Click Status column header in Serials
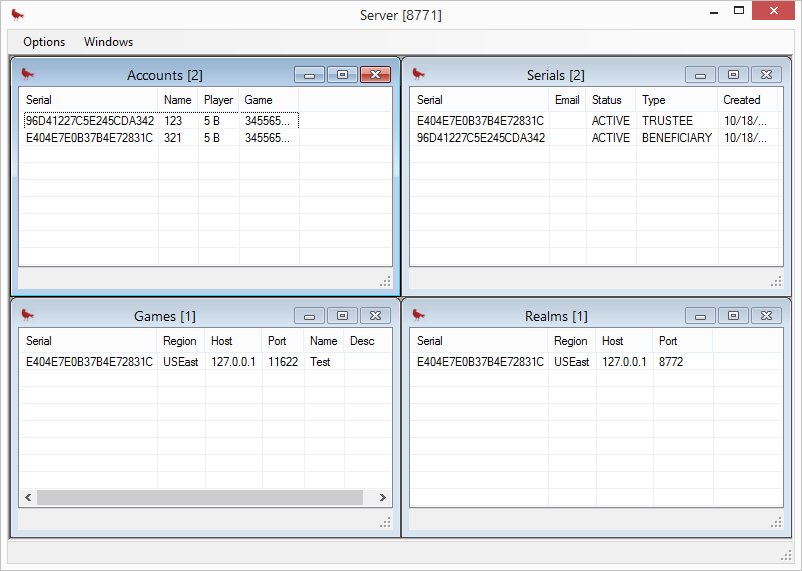 pyautogui.click(x=611, y=100)
